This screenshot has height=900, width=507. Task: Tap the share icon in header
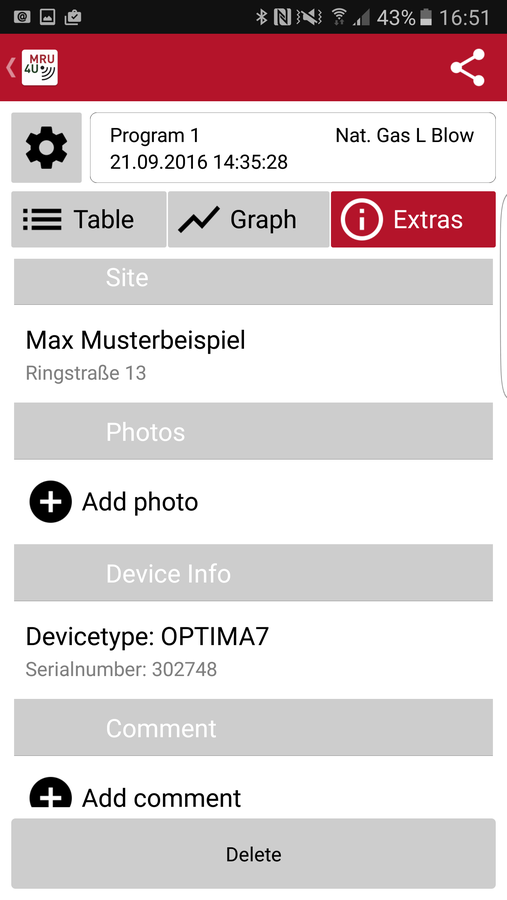click(x=468, y=68)
